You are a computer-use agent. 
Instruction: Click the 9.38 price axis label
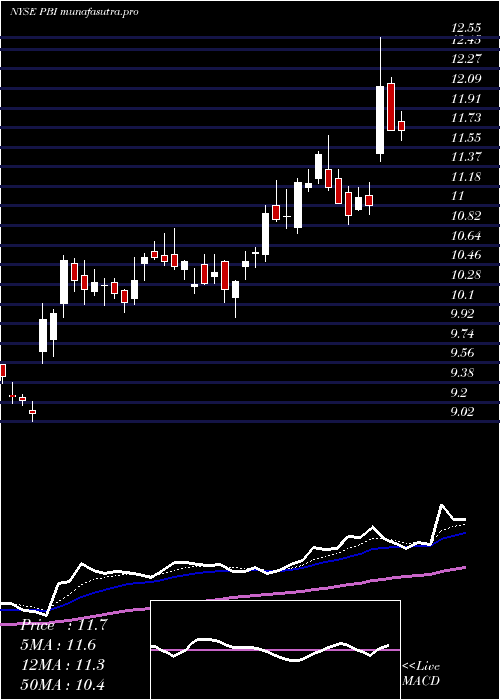[x=464, y=372]
